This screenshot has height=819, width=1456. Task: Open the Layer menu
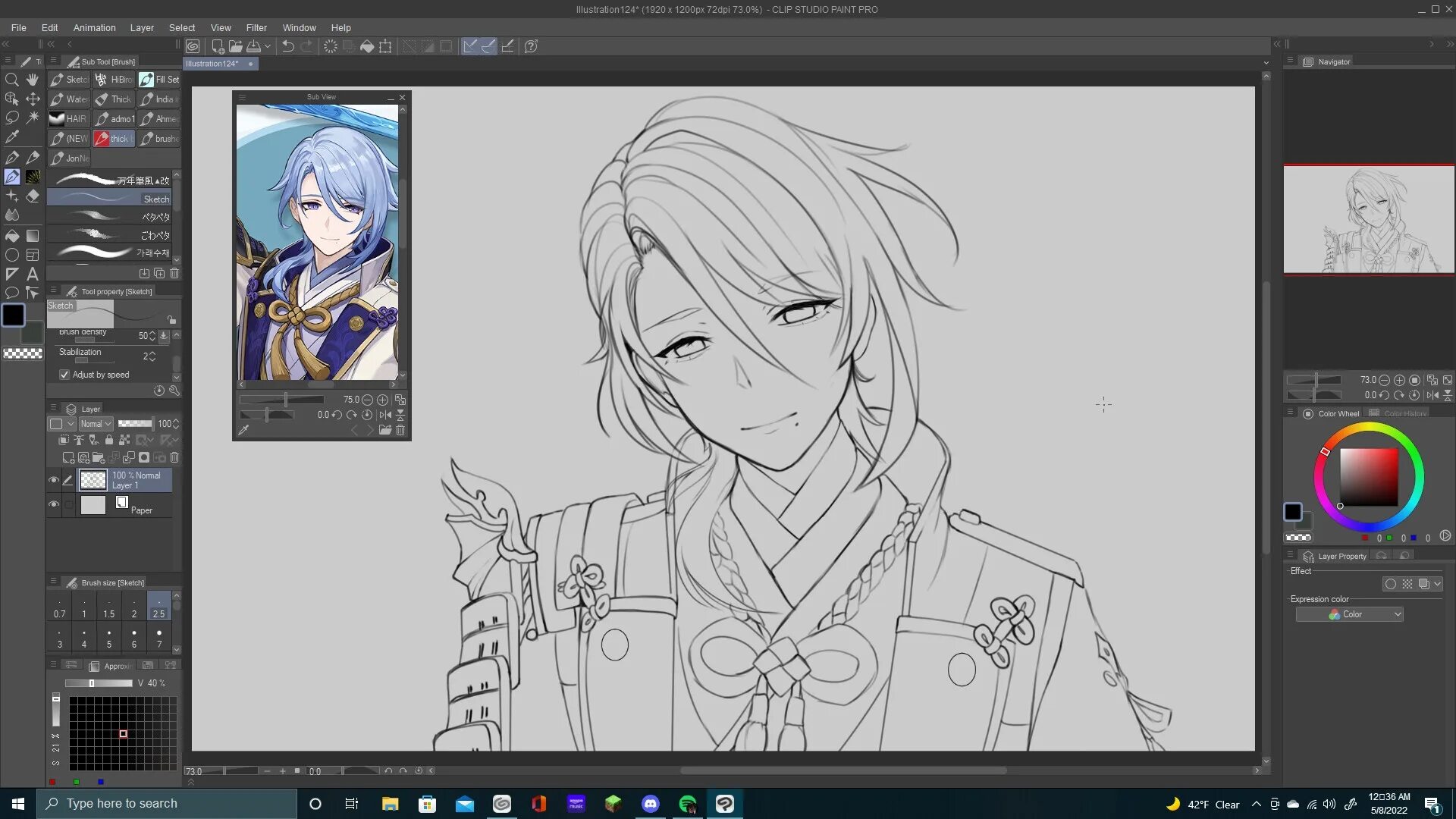[x=142, y=28]
